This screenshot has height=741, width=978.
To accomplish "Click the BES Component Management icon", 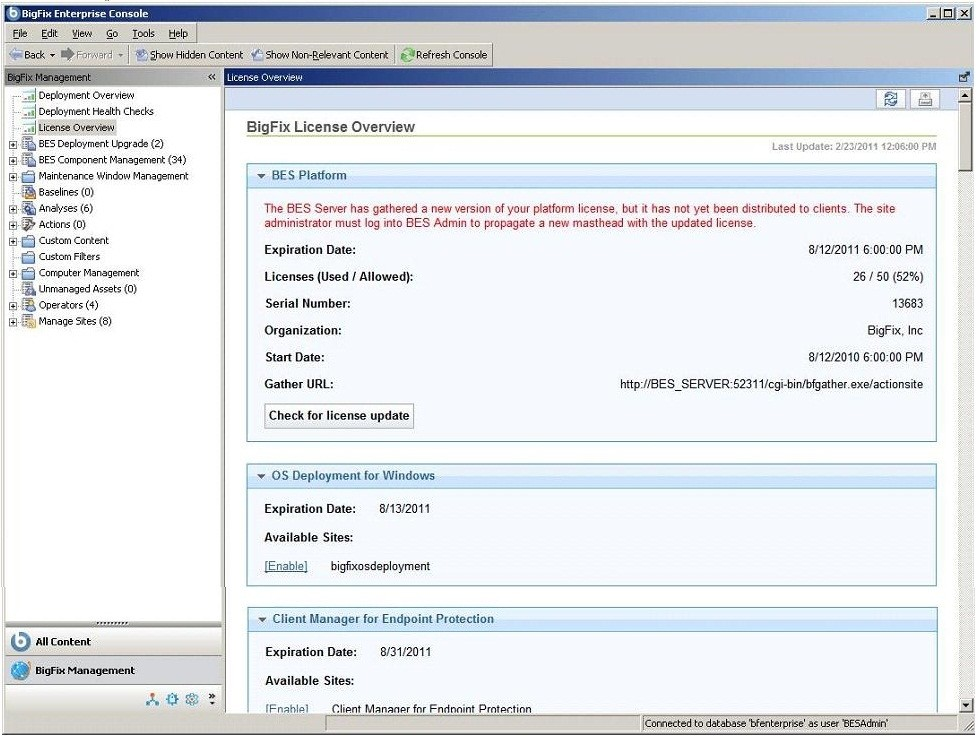I will click(29, 160).
